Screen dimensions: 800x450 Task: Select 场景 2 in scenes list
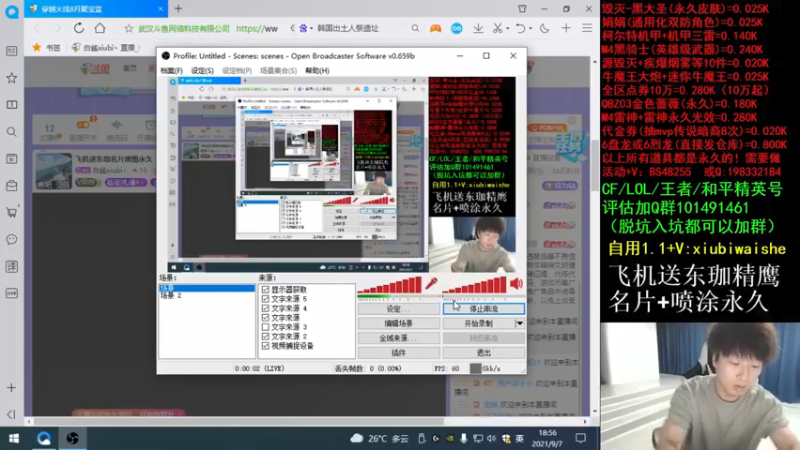coord(171,295)
